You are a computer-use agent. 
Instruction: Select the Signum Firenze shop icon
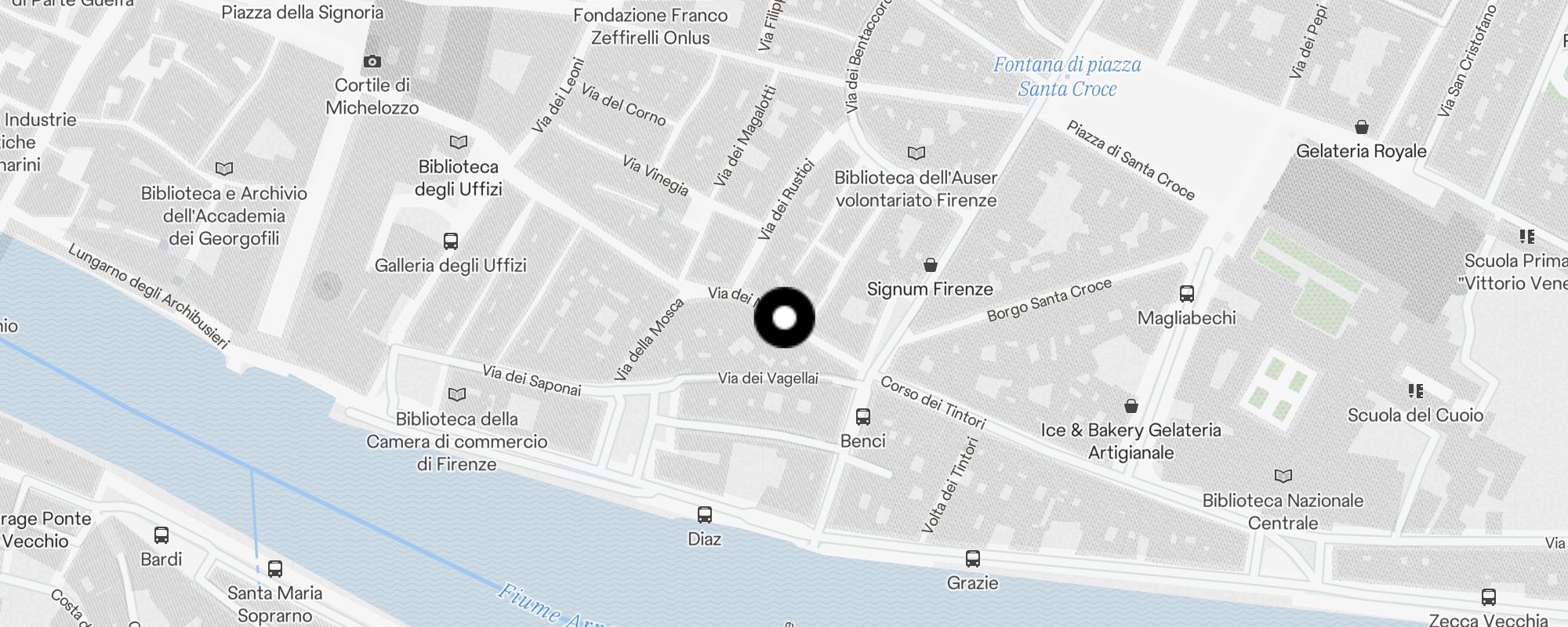coord(931,265)
